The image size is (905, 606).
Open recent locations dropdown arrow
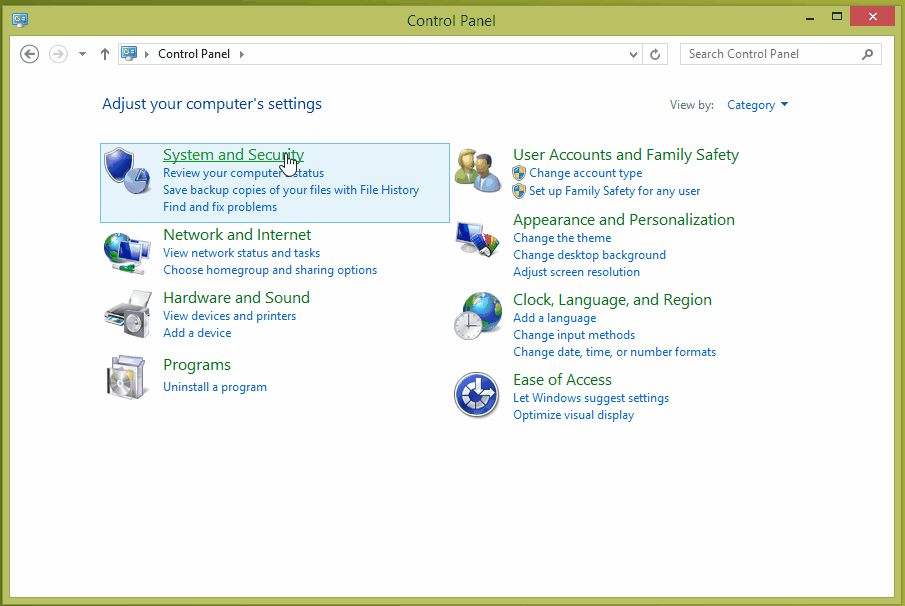(83, 54)
